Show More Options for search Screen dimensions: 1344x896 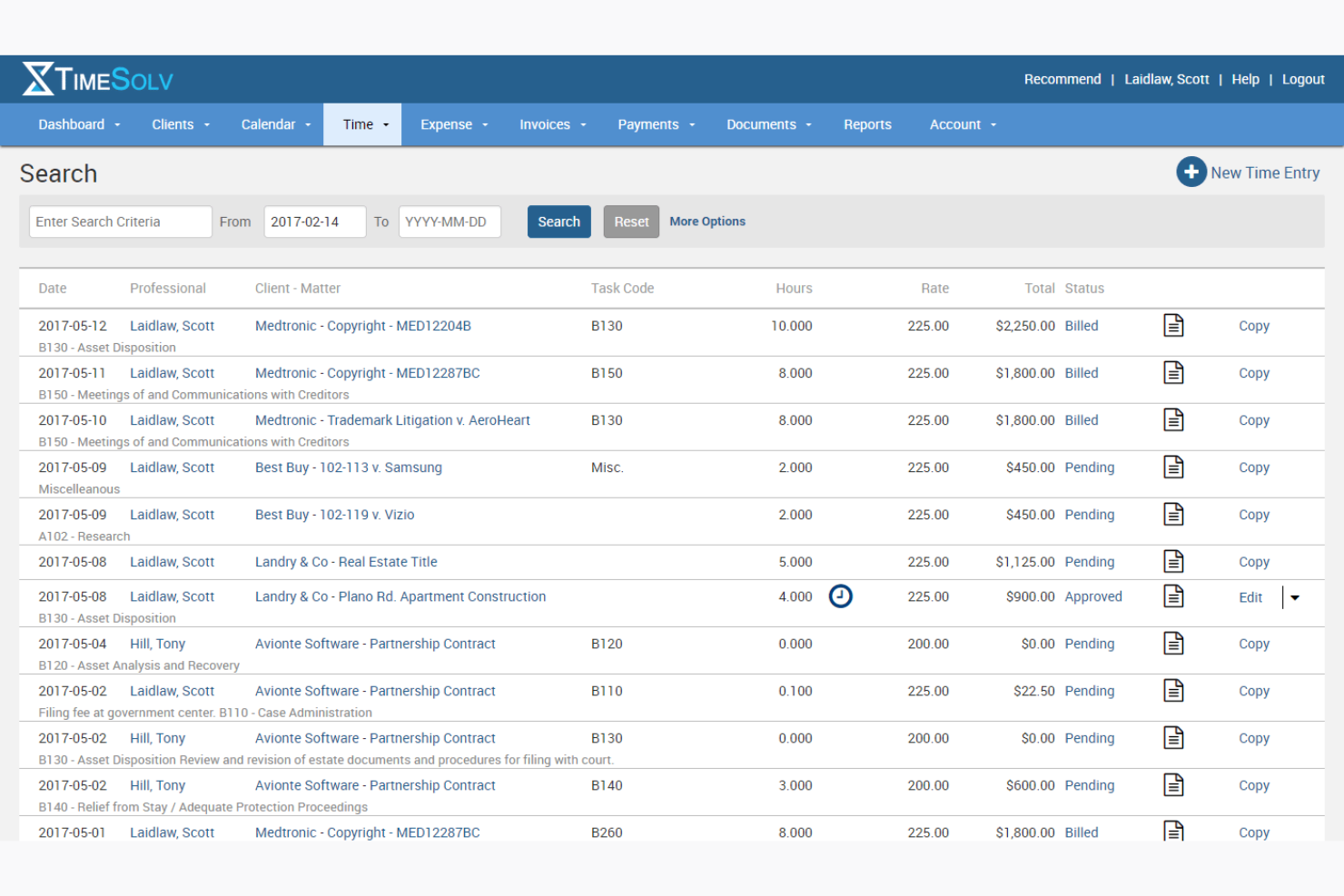pos(707,222)
